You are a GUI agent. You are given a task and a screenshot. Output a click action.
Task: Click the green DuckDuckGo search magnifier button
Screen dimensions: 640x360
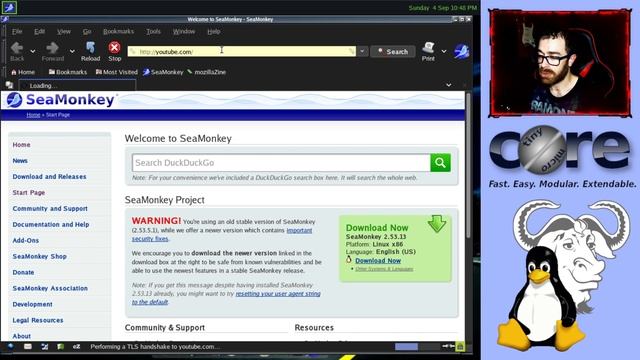440,162
